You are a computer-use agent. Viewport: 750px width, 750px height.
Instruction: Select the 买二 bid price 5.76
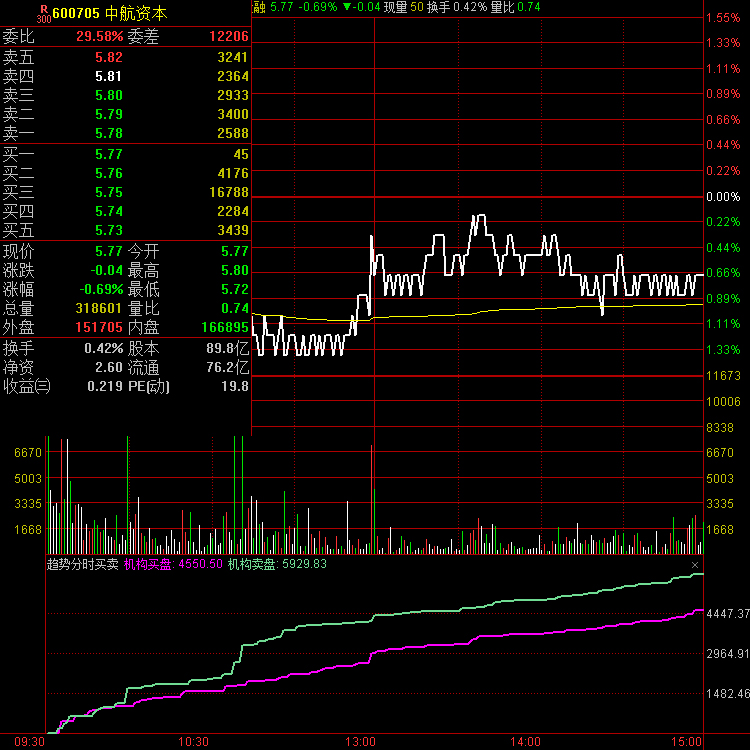coord(109,173)
